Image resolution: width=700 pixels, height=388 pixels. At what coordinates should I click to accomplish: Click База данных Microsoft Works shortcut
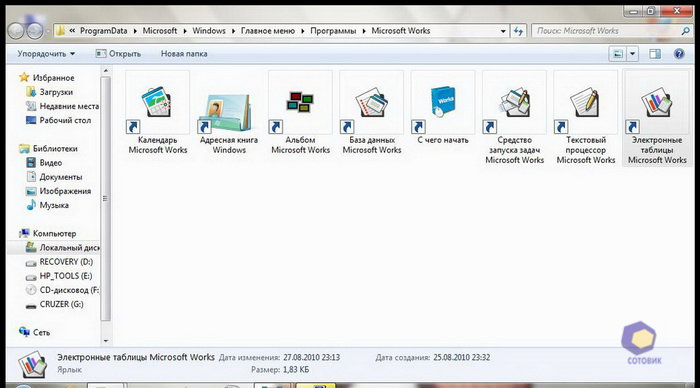[x=372, y=113]
